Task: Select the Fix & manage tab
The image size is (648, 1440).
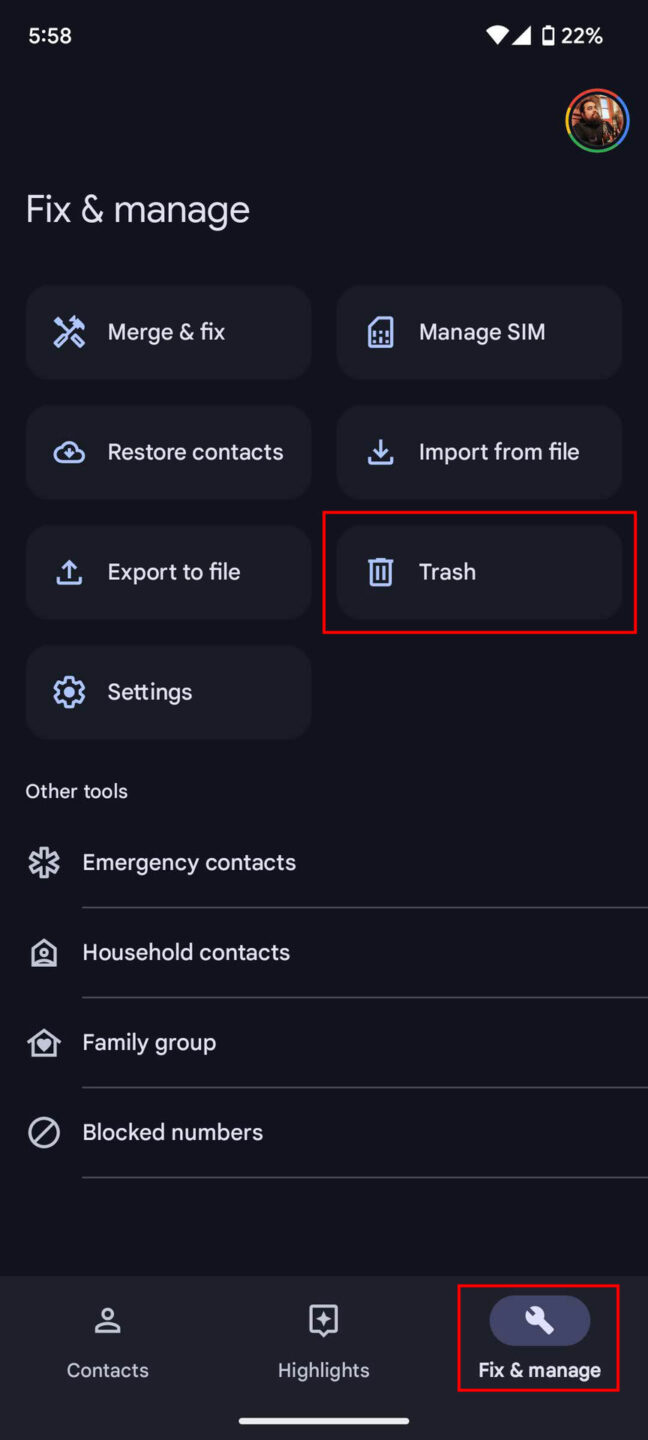Action: point(539,1342)
